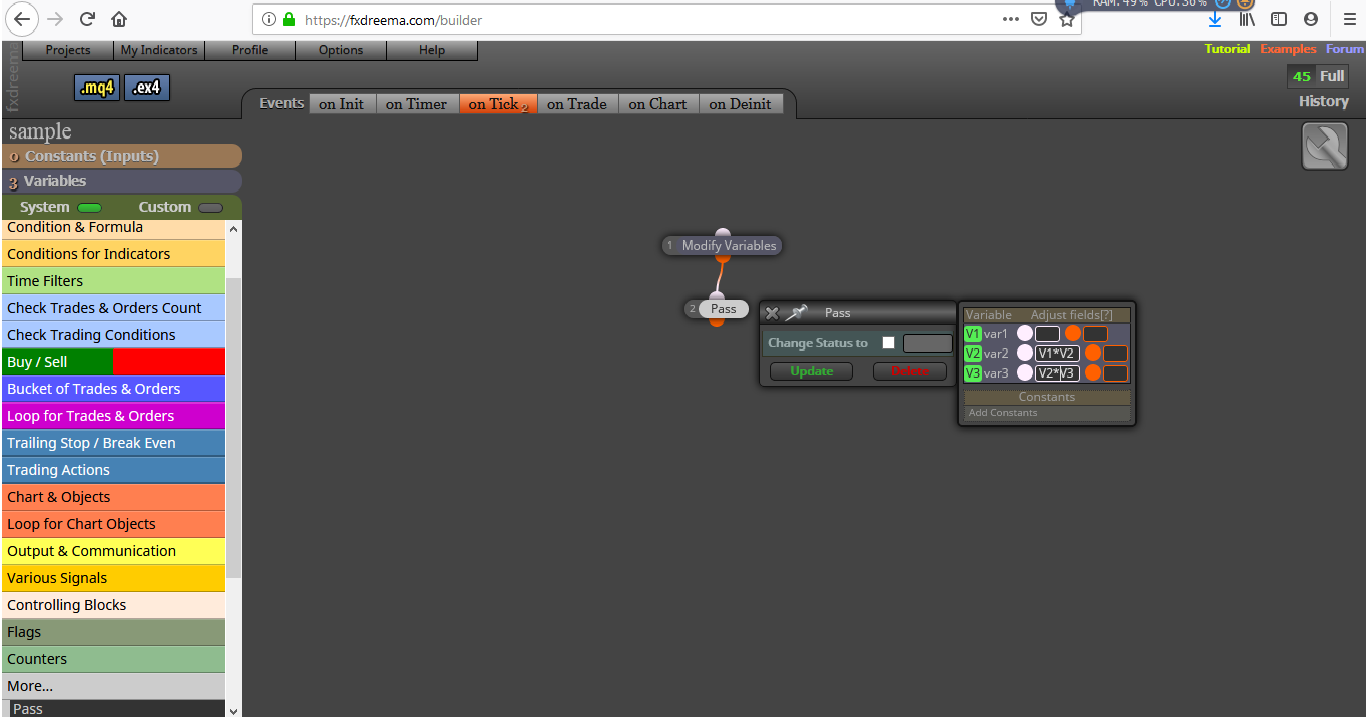
Task: Expand Trailing Stop / Break Even category
Action: click(x=113, y=443)
